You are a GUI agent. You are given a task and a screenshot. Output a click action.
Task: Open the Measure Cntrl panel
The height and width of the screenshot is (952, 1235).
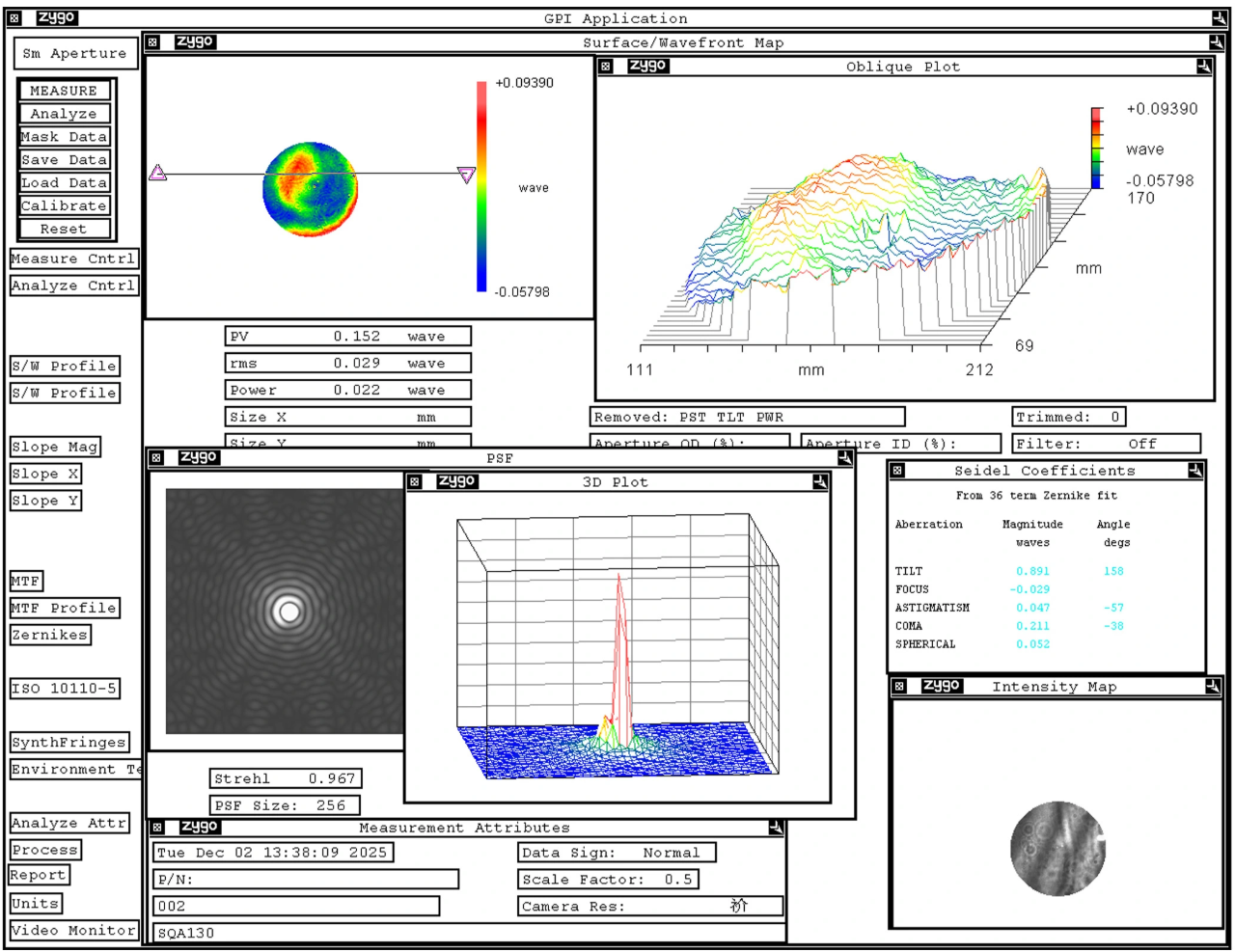click(x=73, y=258)
